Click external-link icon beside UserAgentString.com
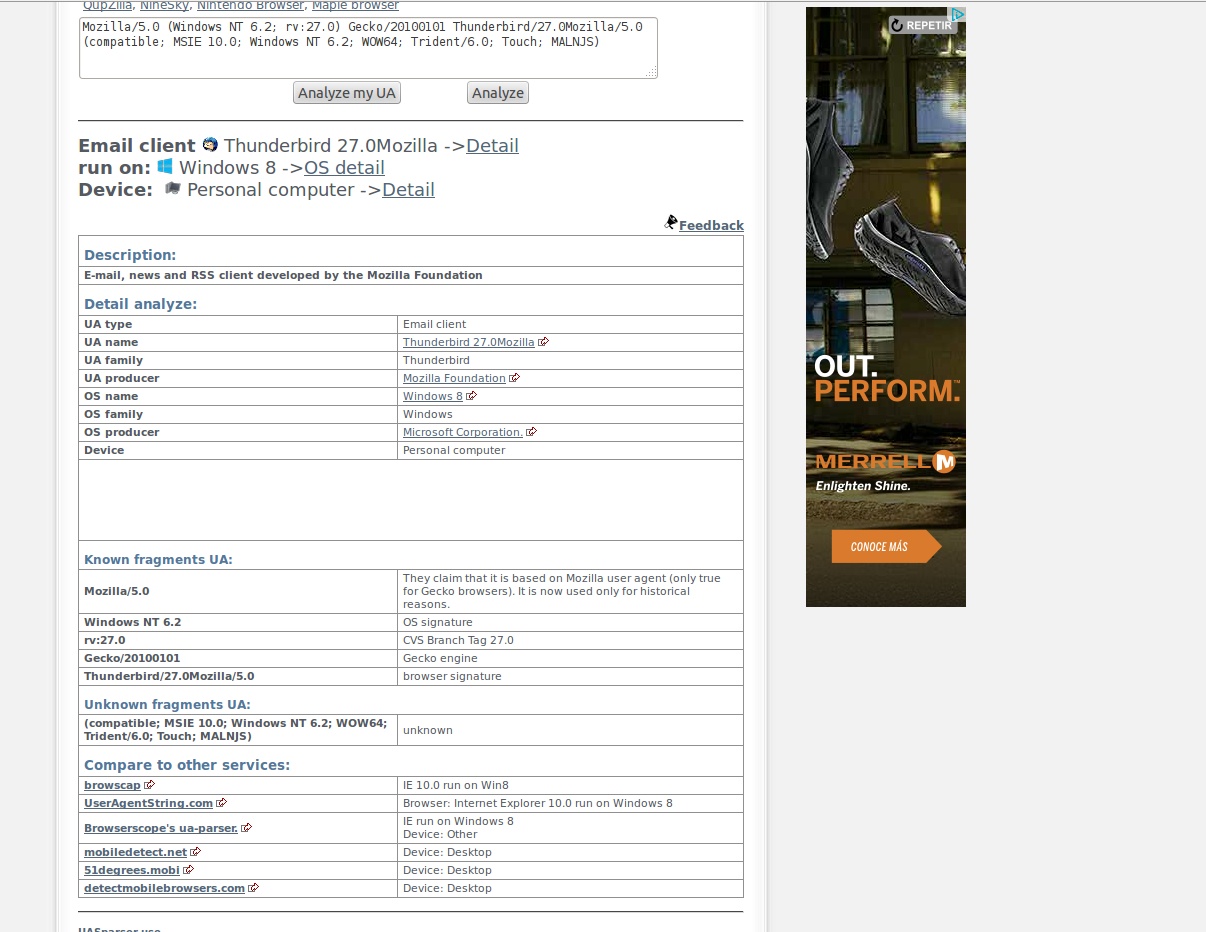This screenshot has height=932, width=1206. [x=222, y=803]
